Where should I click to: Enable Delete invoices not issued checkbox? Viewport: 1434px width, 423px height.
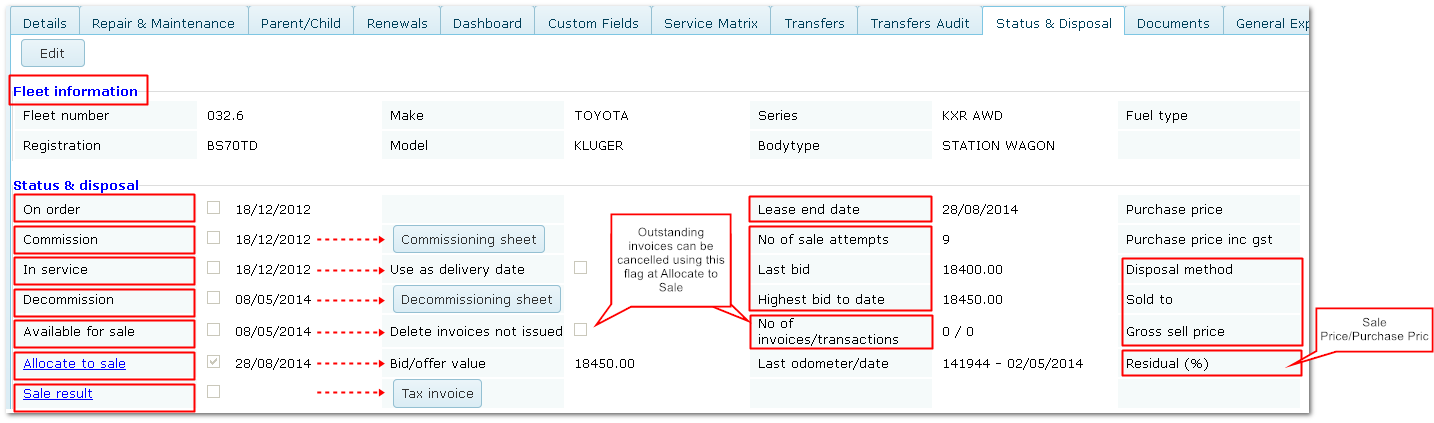(x=581, y=330)
